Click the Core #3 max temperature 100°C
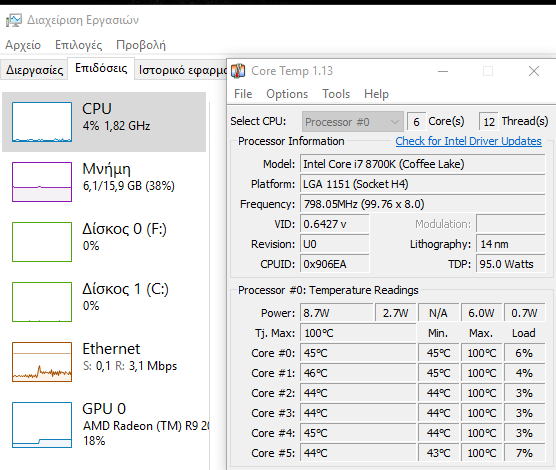Image resolution: width=556 pixels, height=470 pixels. [x=481, y=413]
